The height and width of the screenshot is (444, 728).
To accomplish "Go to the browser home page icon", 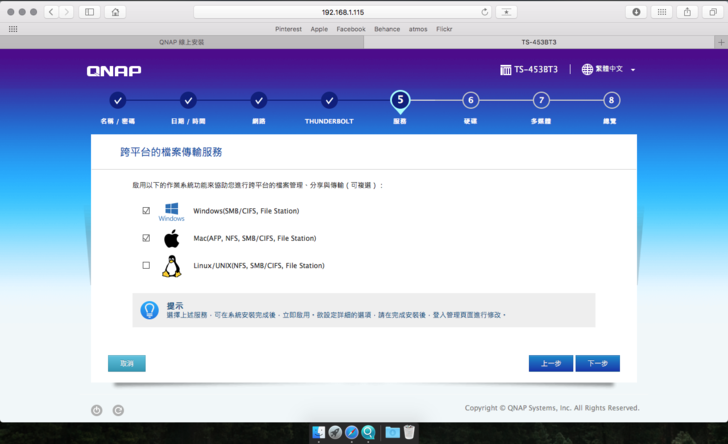I will tap(115, 11).
